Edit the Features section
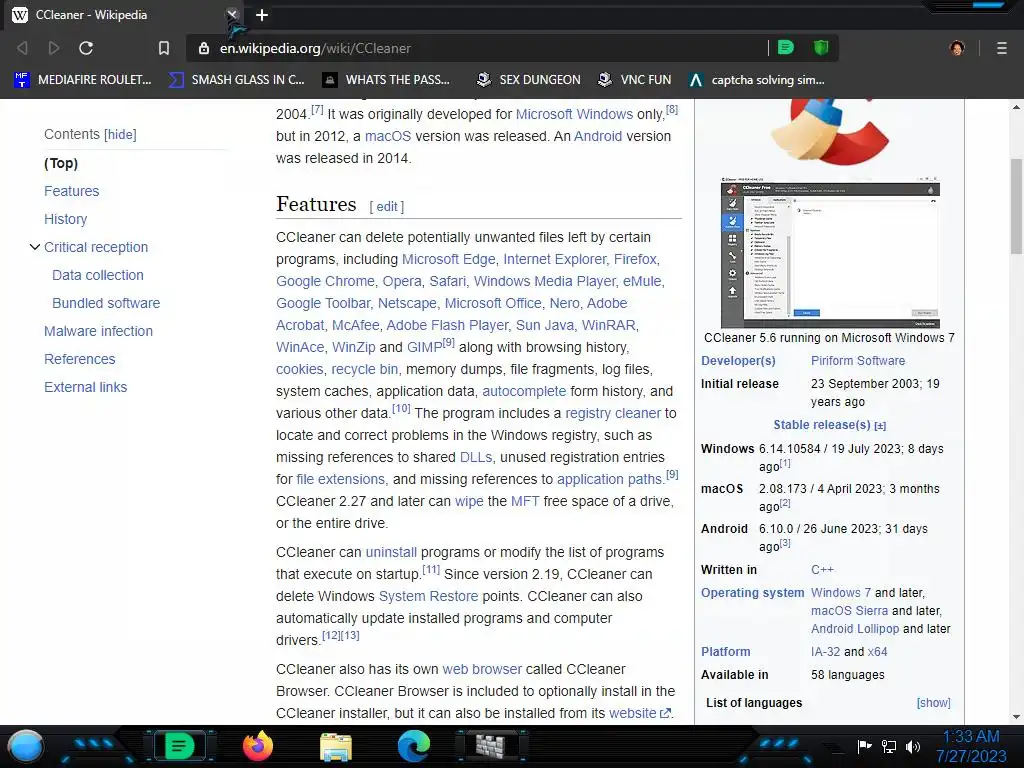Screen dimensions: 1024x768 click(x=387, y=207)
